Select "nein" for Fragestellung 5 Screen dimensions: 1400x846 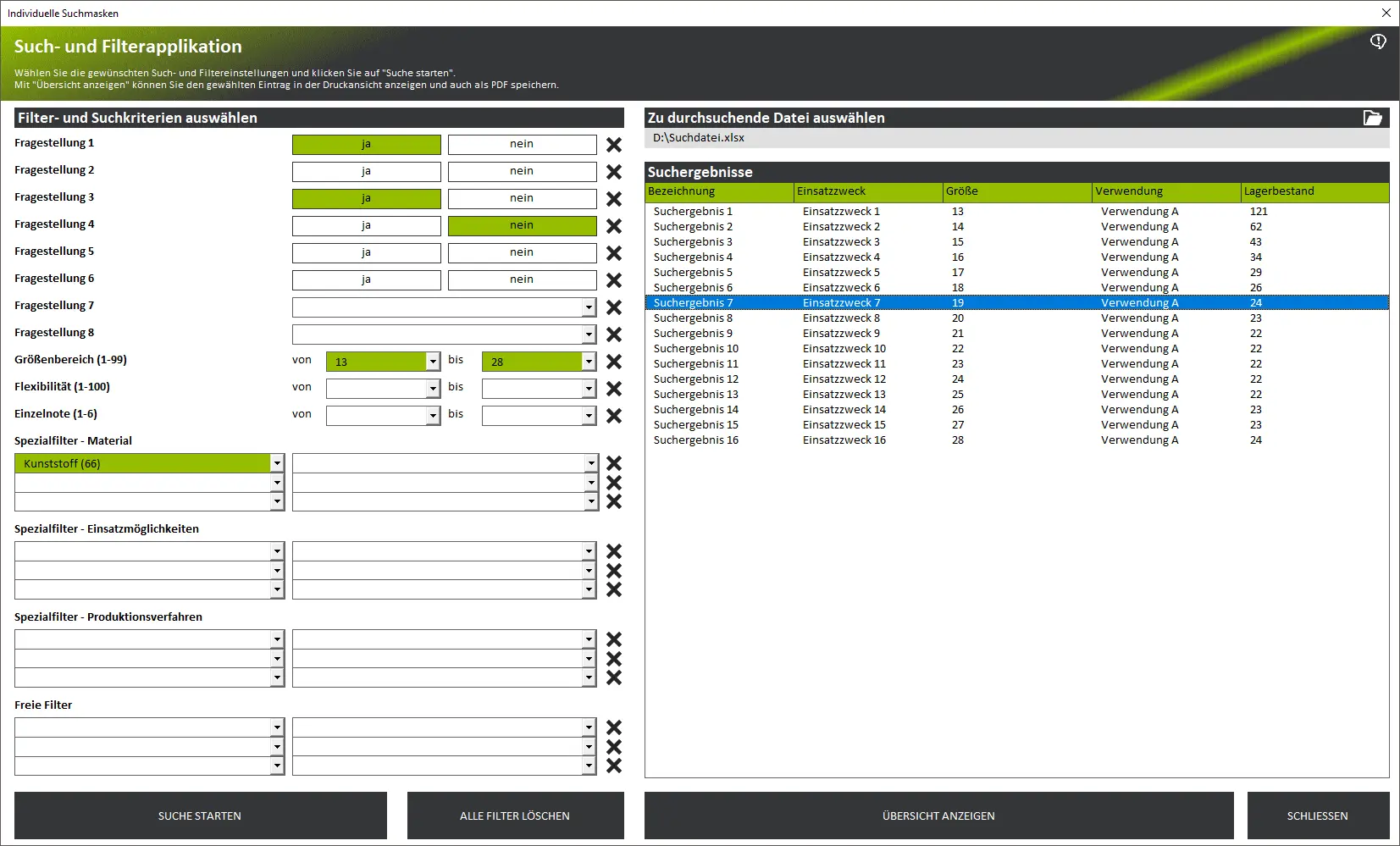point(522,253)
